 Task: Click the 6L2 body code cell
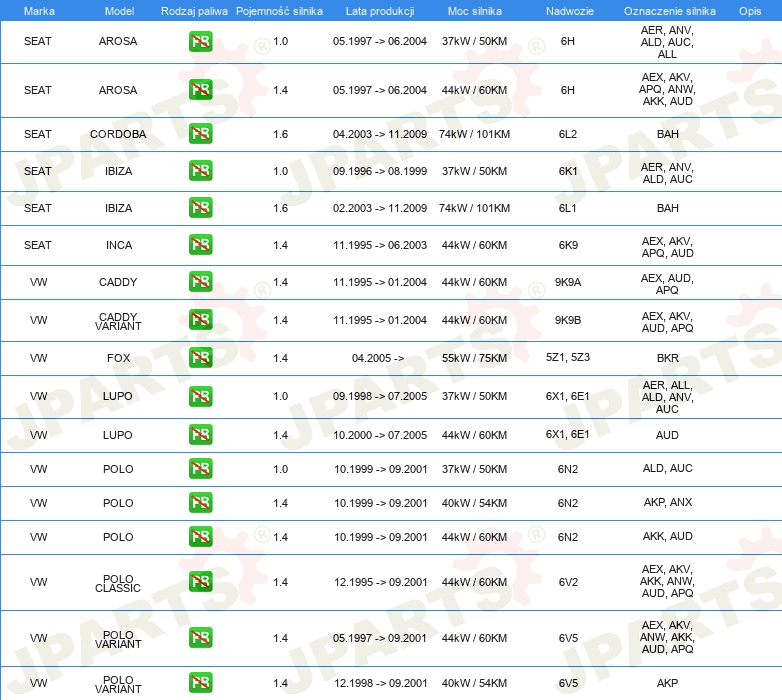point(568,134)
